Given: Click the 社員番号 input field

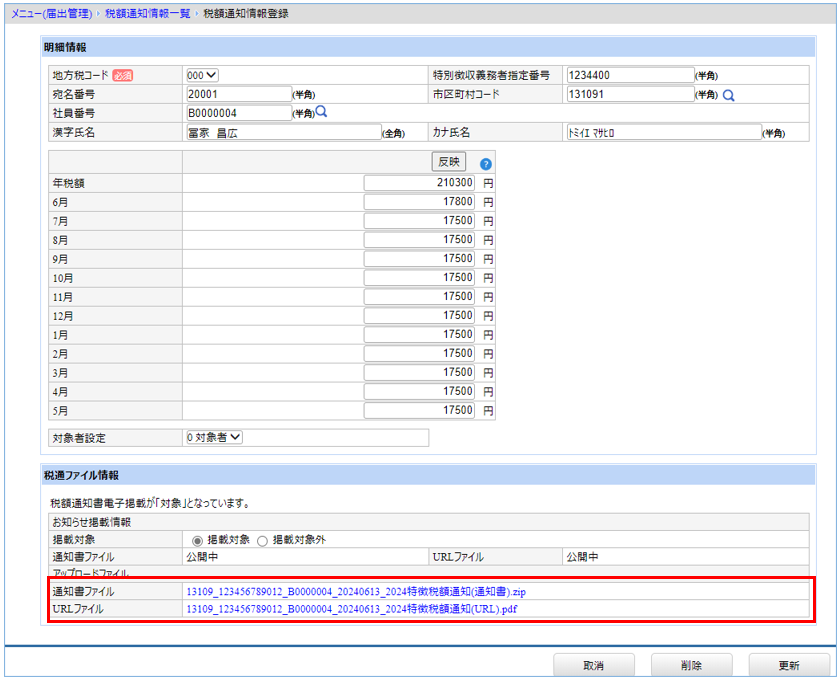Looking at the screenshot, I should (x=239, y=113).
